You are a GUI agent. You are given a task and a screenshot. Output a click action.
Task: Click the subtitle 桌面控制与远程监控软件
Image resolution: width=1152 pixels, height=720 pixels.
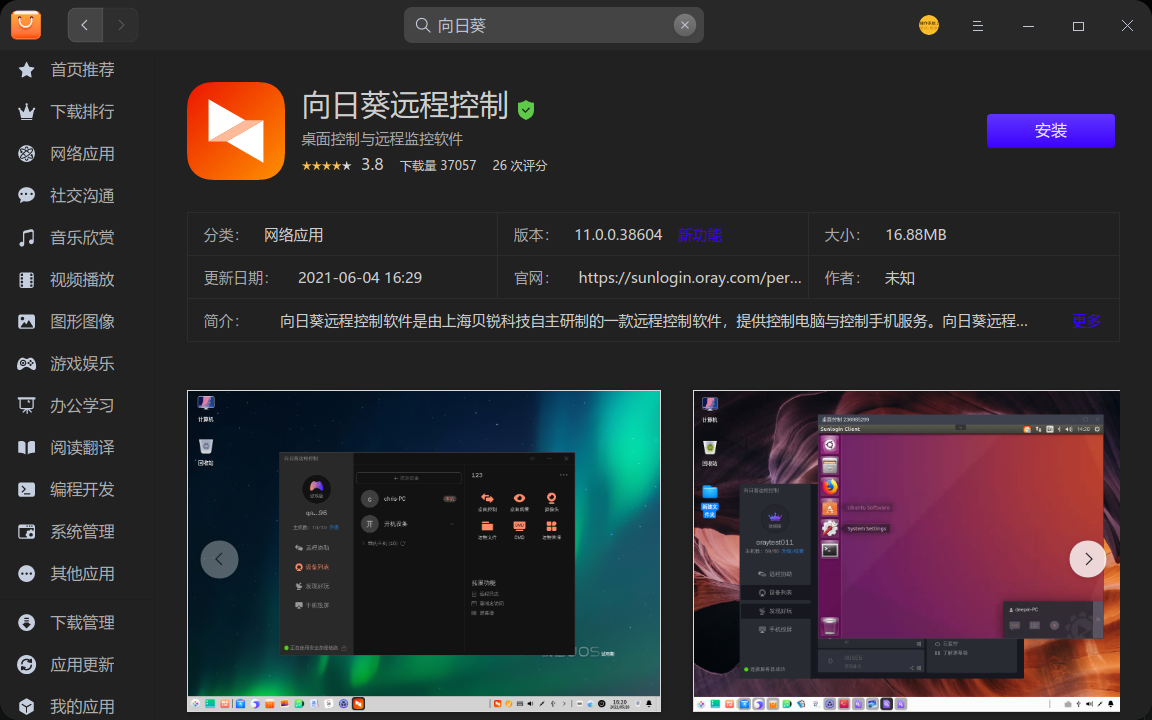click(x=382, y=139)
